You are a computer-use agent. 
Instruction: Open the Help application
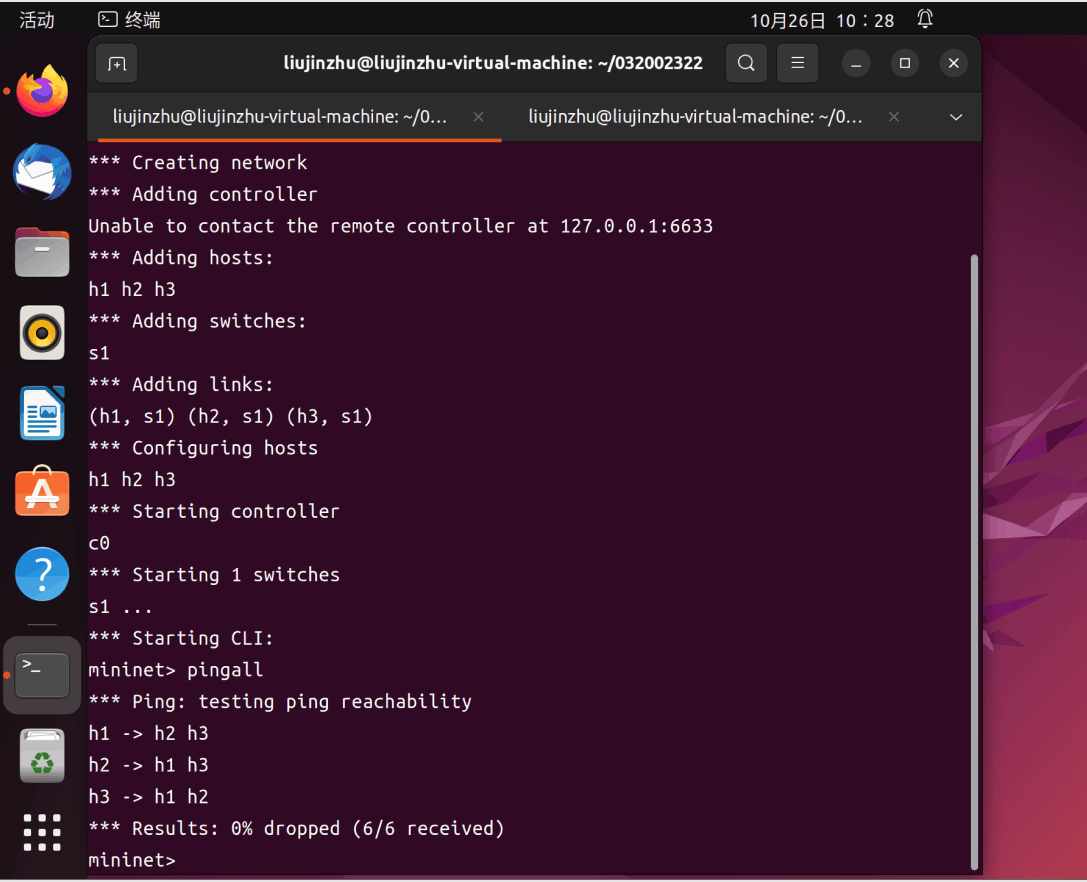[x=42, y=574]
